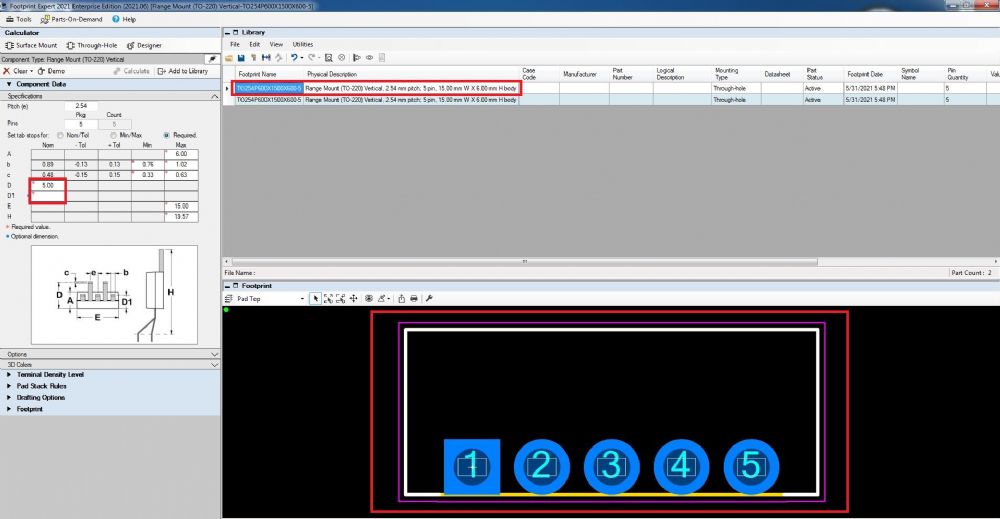
Task: Select the Min/Max radio button
Action: 114,134
